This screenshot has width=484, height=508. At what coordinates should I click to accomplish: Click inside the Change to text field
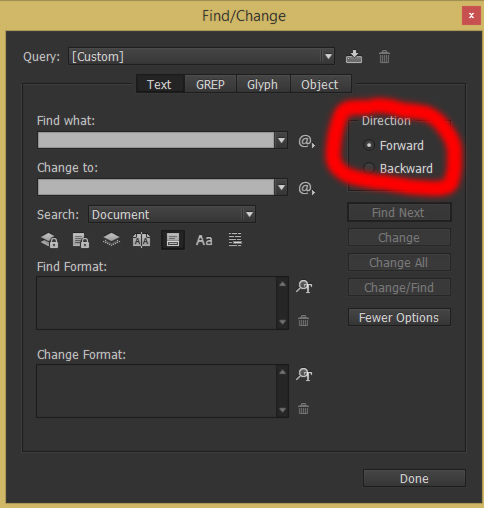[156, 187]
